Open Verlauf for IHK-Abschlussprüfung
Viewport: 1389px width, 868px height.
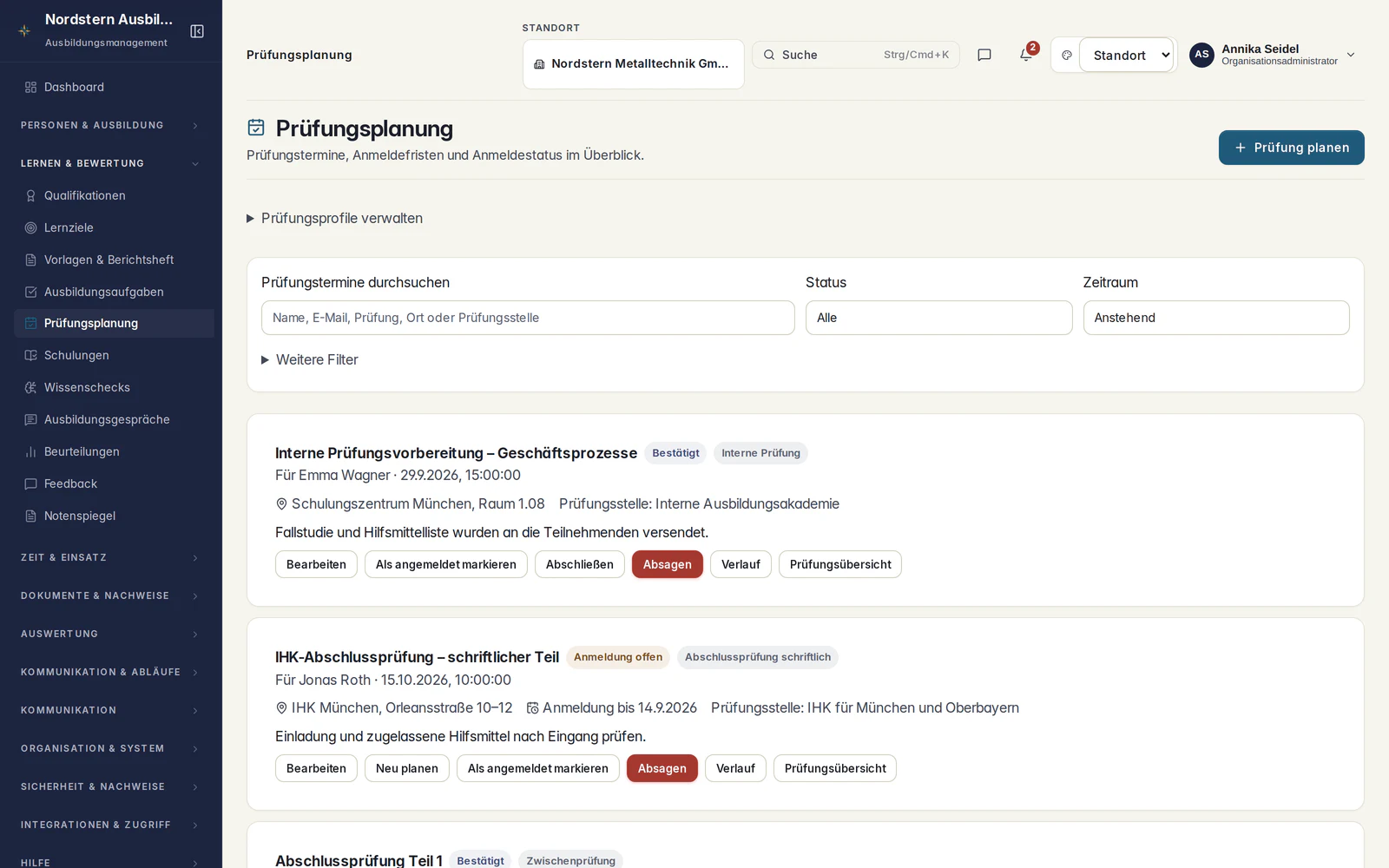[735, 768]
